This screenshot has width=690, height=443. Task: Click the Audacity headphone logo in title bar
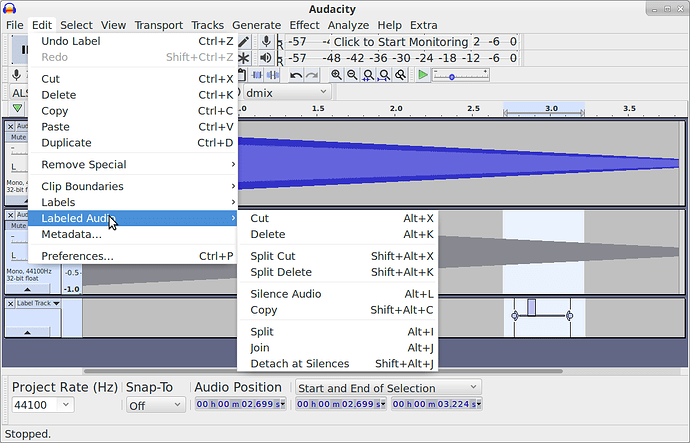point(9,9)
